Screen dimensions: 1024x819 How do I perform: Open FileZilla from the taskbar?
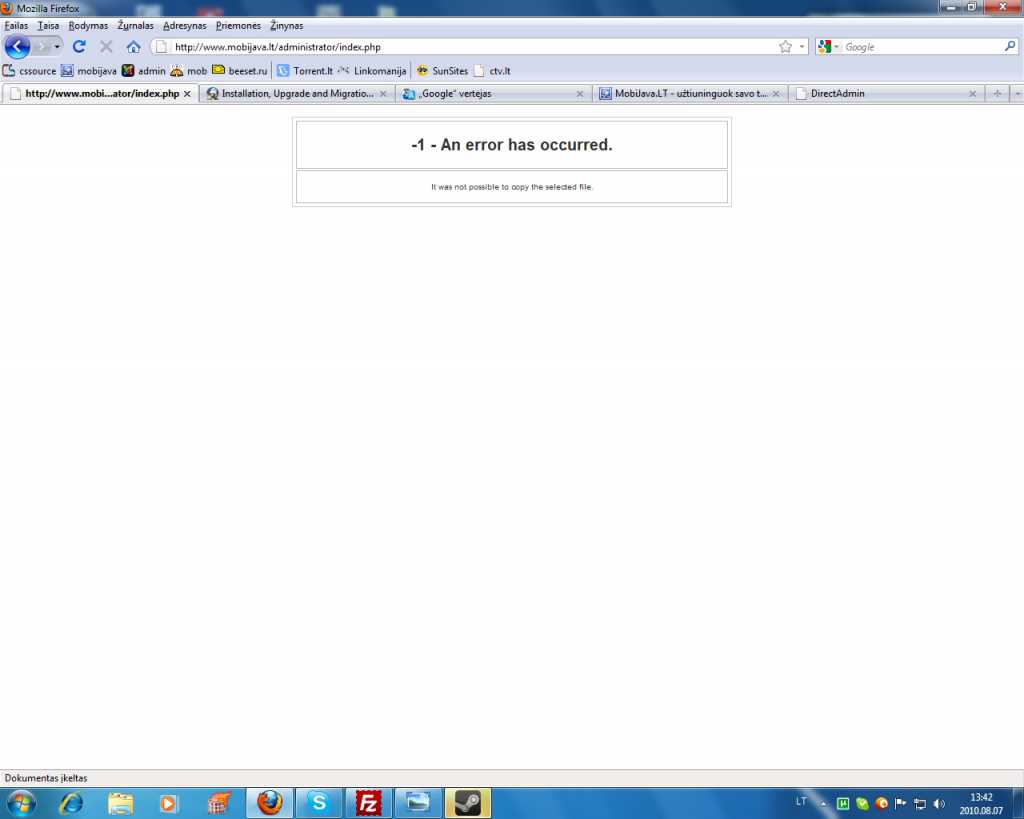coord(369,802)
